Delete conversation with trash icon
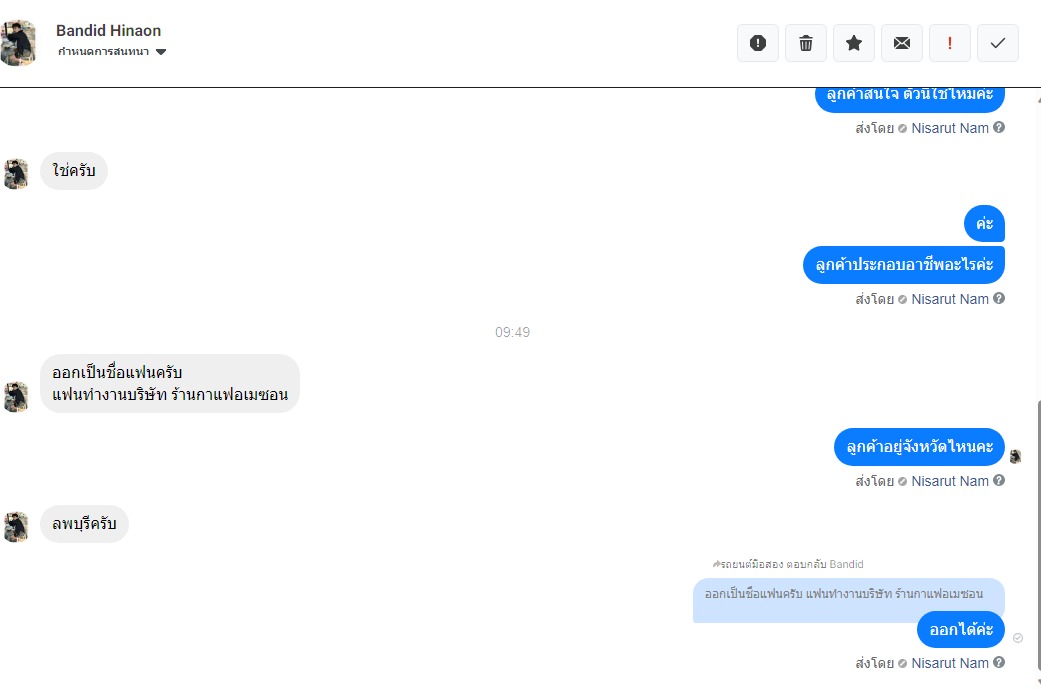 click(806, 43)
